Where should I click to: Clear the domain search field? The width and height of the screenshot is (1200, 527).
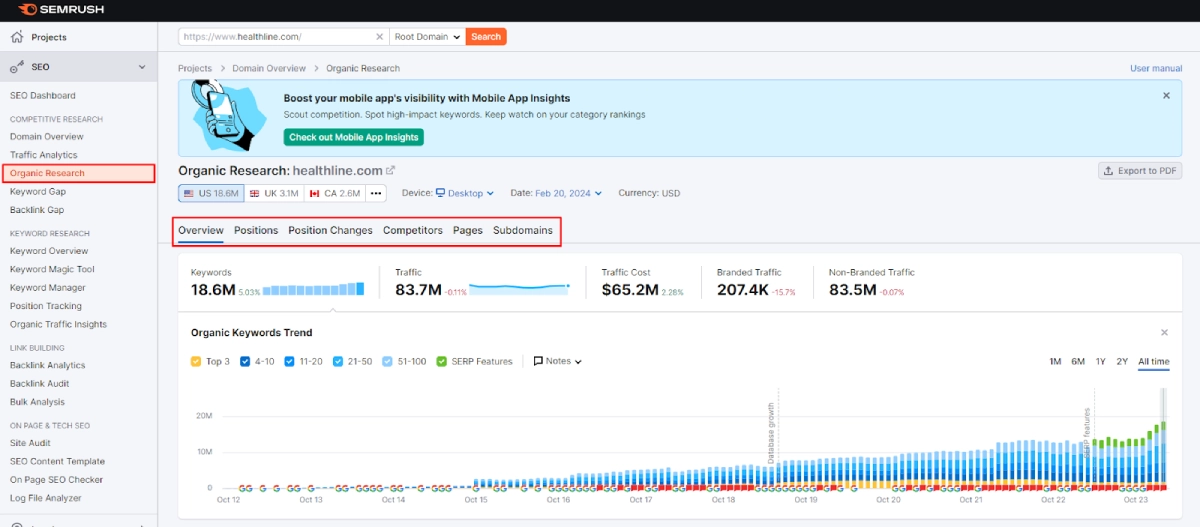pos(379,36)
